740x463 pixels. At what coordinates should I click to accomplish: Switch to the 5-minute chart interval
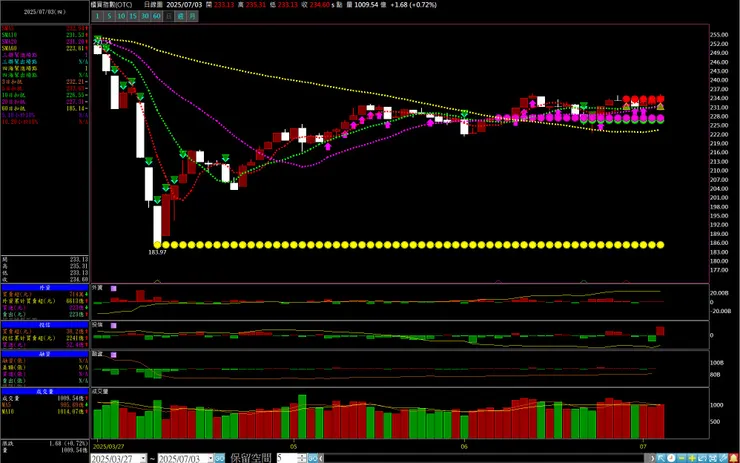(x=109, y=16)
